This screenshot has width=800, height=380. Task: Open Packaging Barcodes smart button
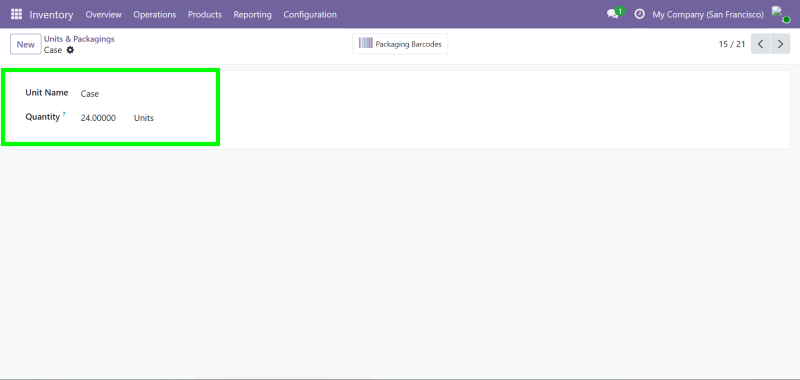(400, 44)
